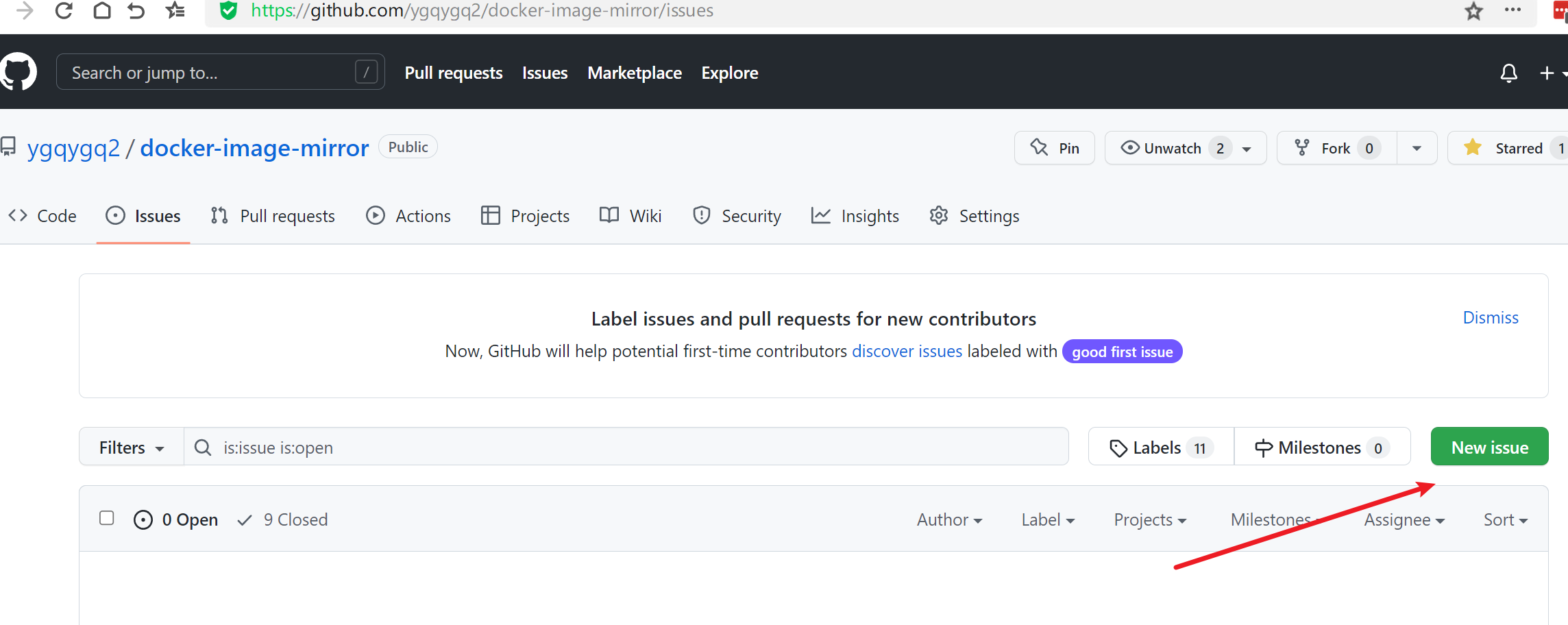Click the issue search filter field
Image resolution: width=1568 pixels, height=625 pixels.
click(x=626, y=447)
